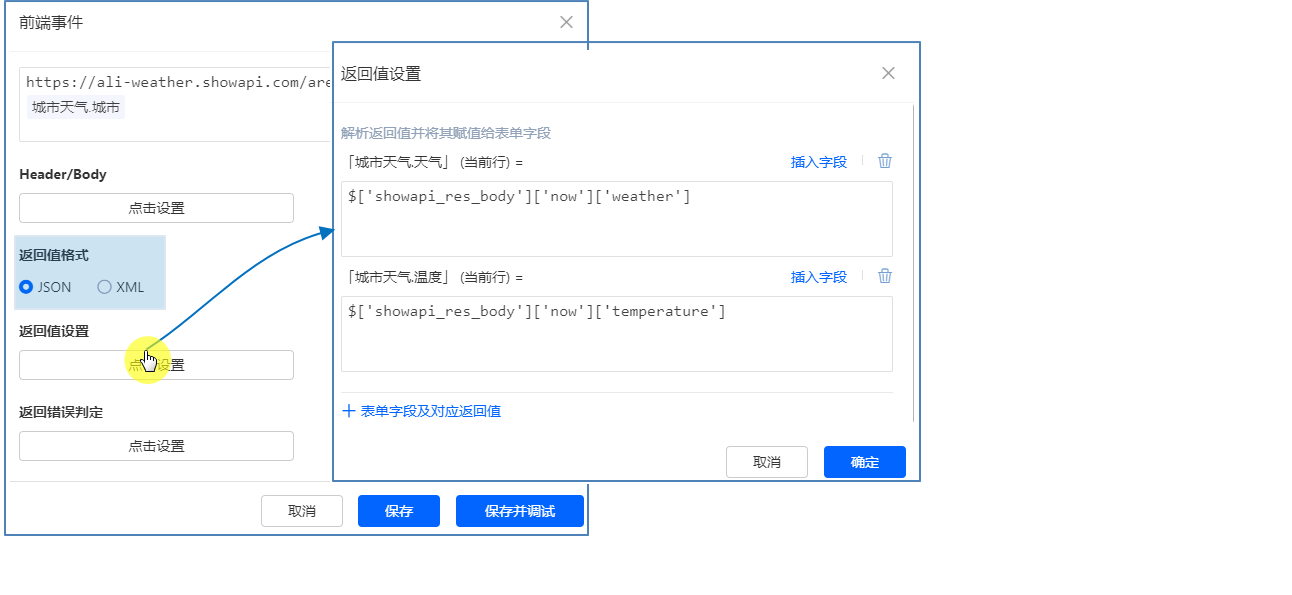Cancel the 前端事件 dialog

[x=301, y=511]
